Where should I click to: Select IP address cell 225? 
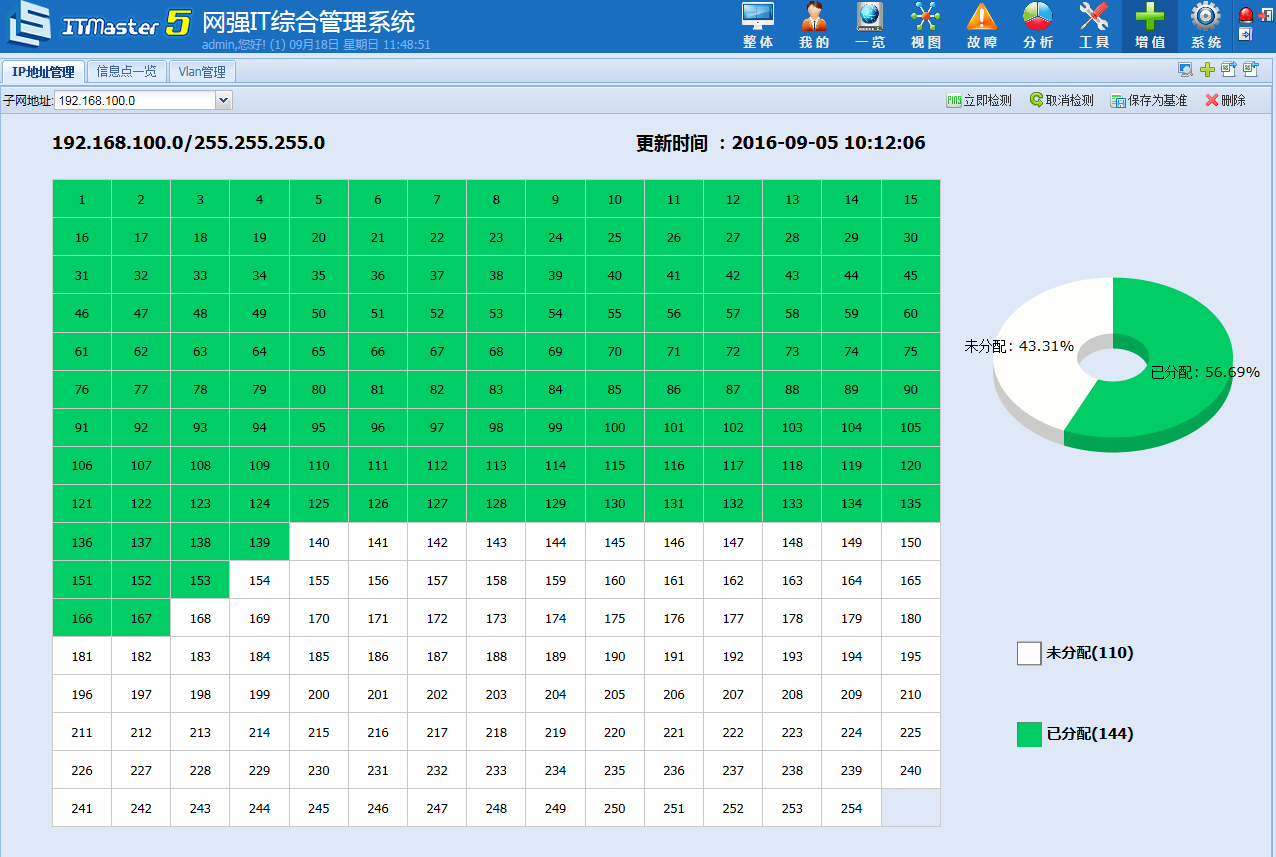[911, 732]
